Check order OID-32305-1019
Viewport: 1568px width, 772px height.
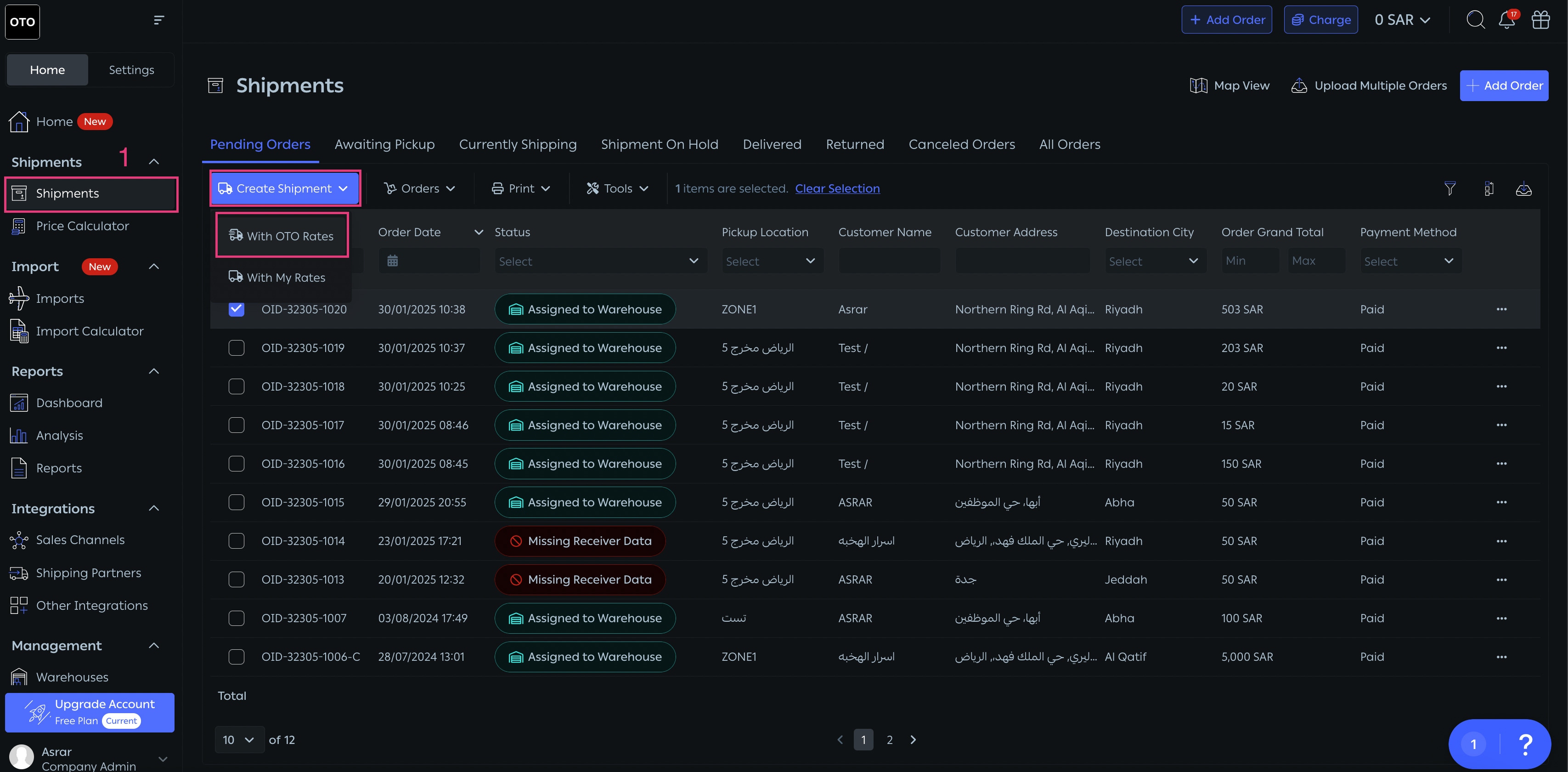click(236, 348)
